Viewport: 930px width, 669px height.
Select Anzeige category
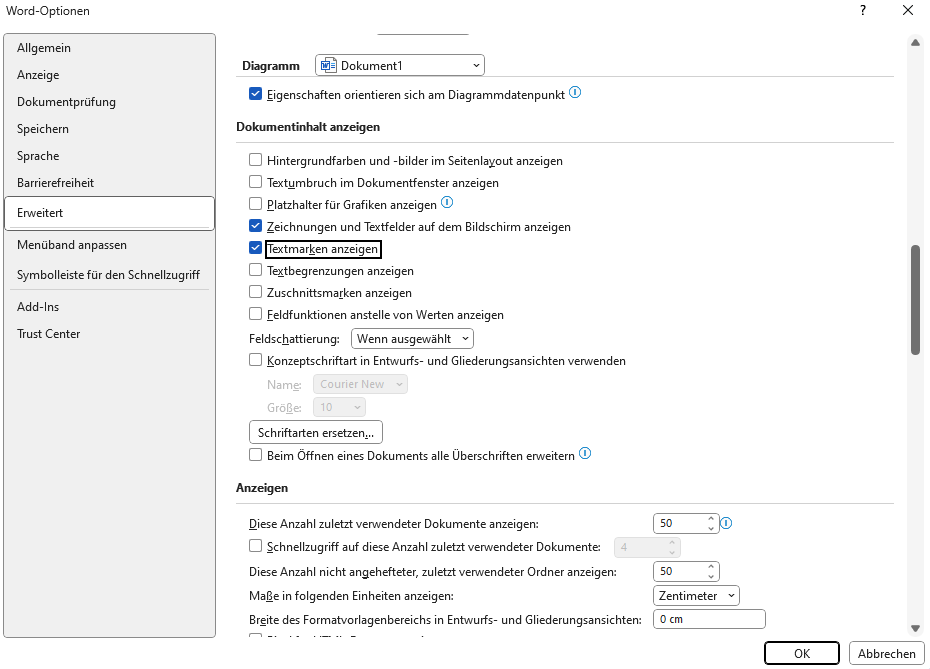coord(109,75)
